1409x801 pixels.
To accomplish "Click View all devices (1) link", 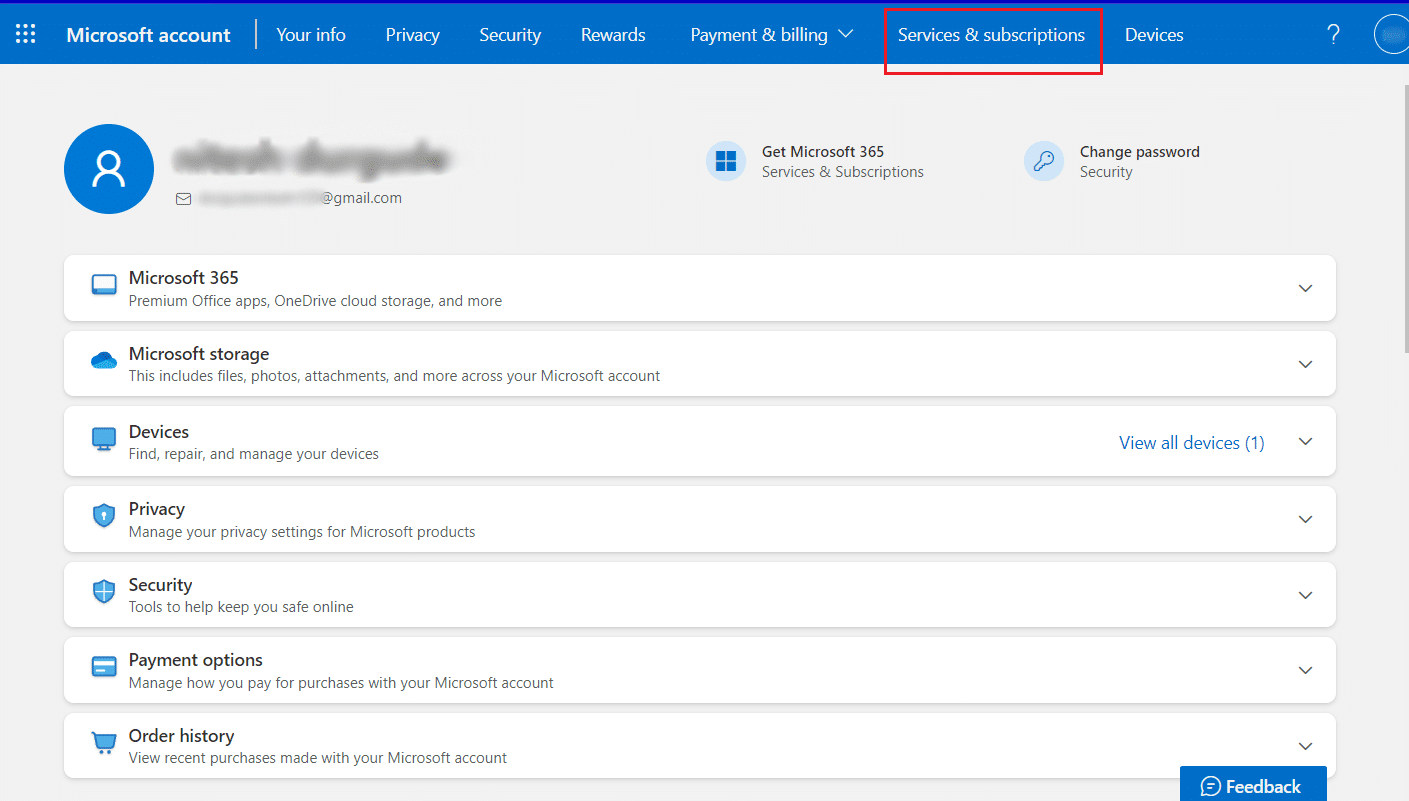I will pos(1192,442).
